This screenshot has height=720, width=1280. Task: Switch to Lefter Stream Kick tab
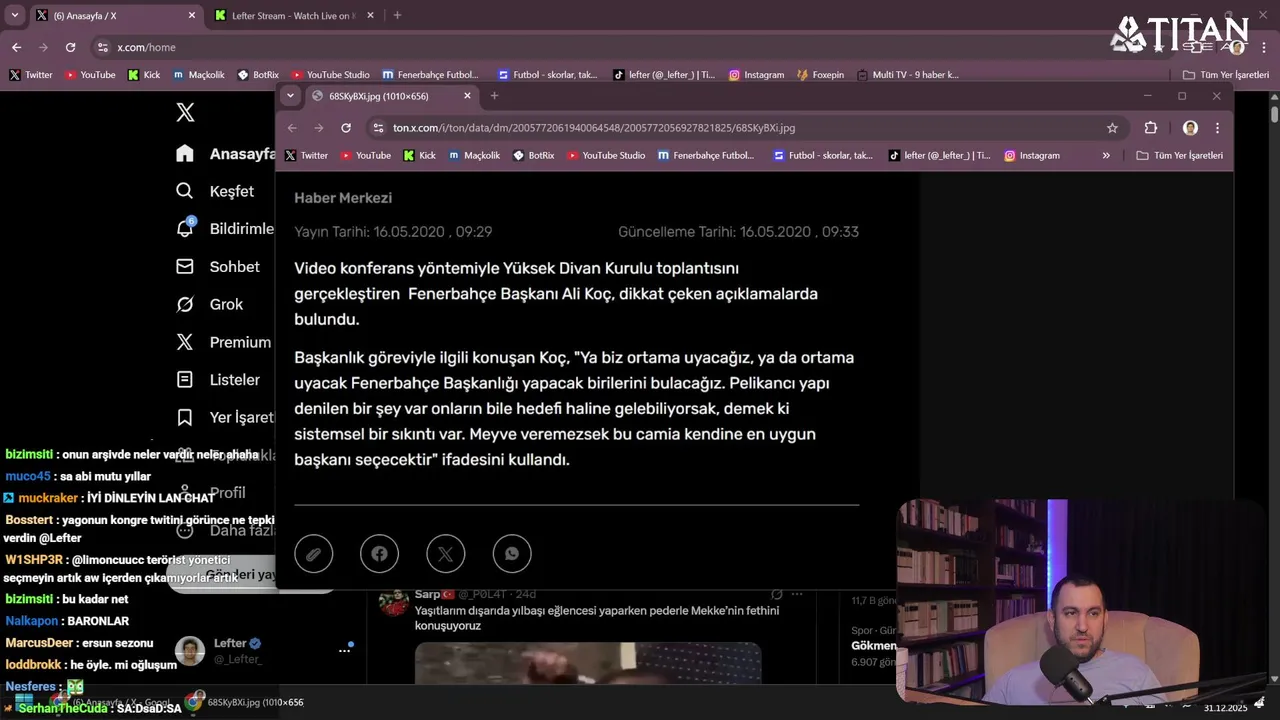tap(292, 16)
